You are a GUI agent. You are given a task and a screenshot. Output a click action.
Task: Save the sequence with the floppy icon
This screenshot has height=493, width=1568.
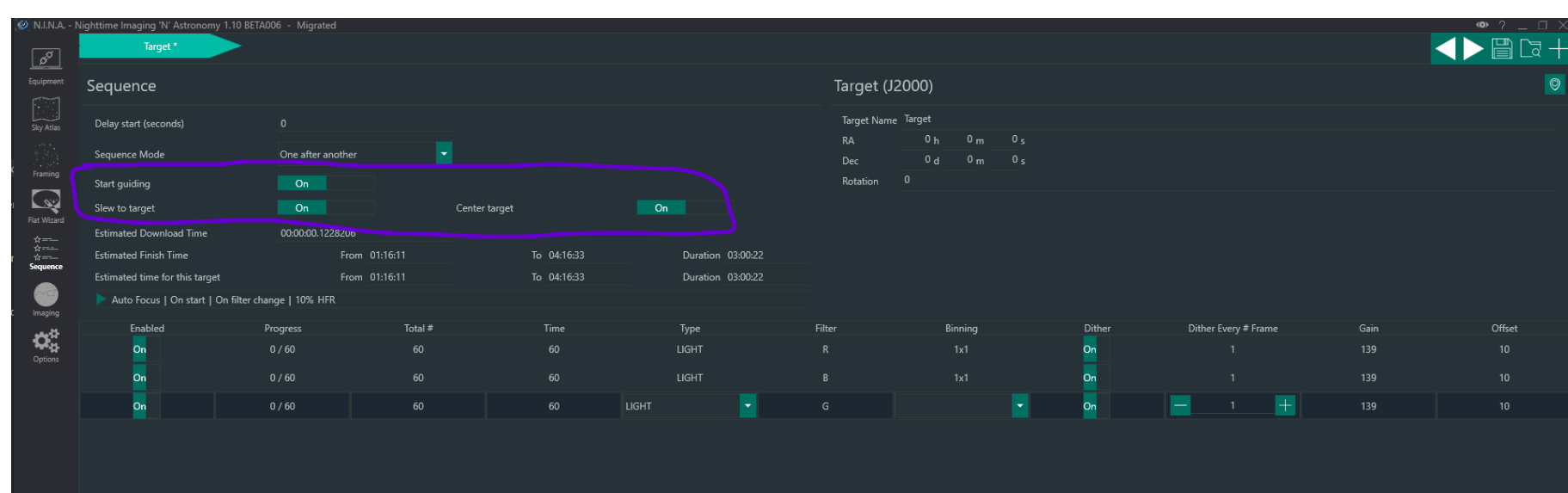[1502, 49]
